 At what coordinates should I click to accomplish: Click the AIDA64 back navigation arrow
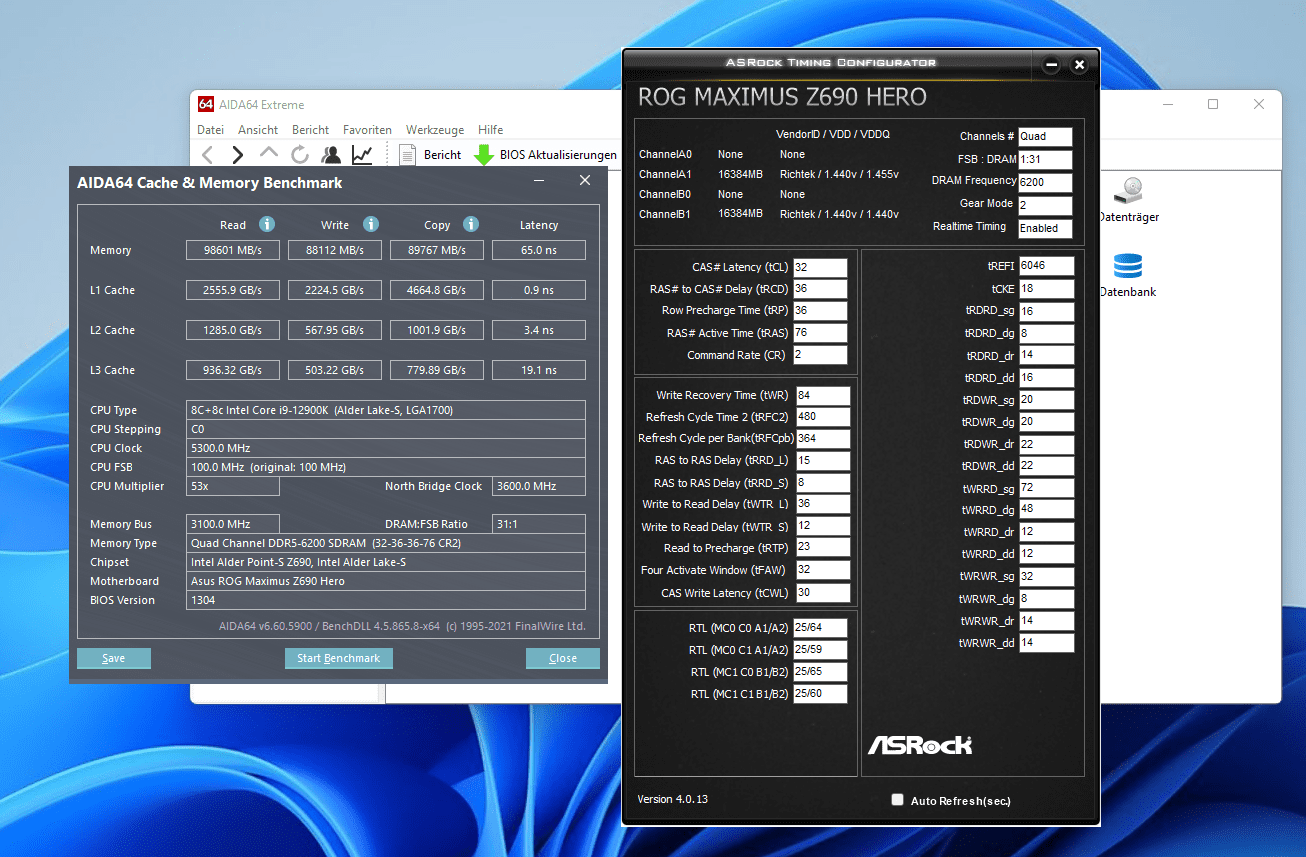pos(208,154)
